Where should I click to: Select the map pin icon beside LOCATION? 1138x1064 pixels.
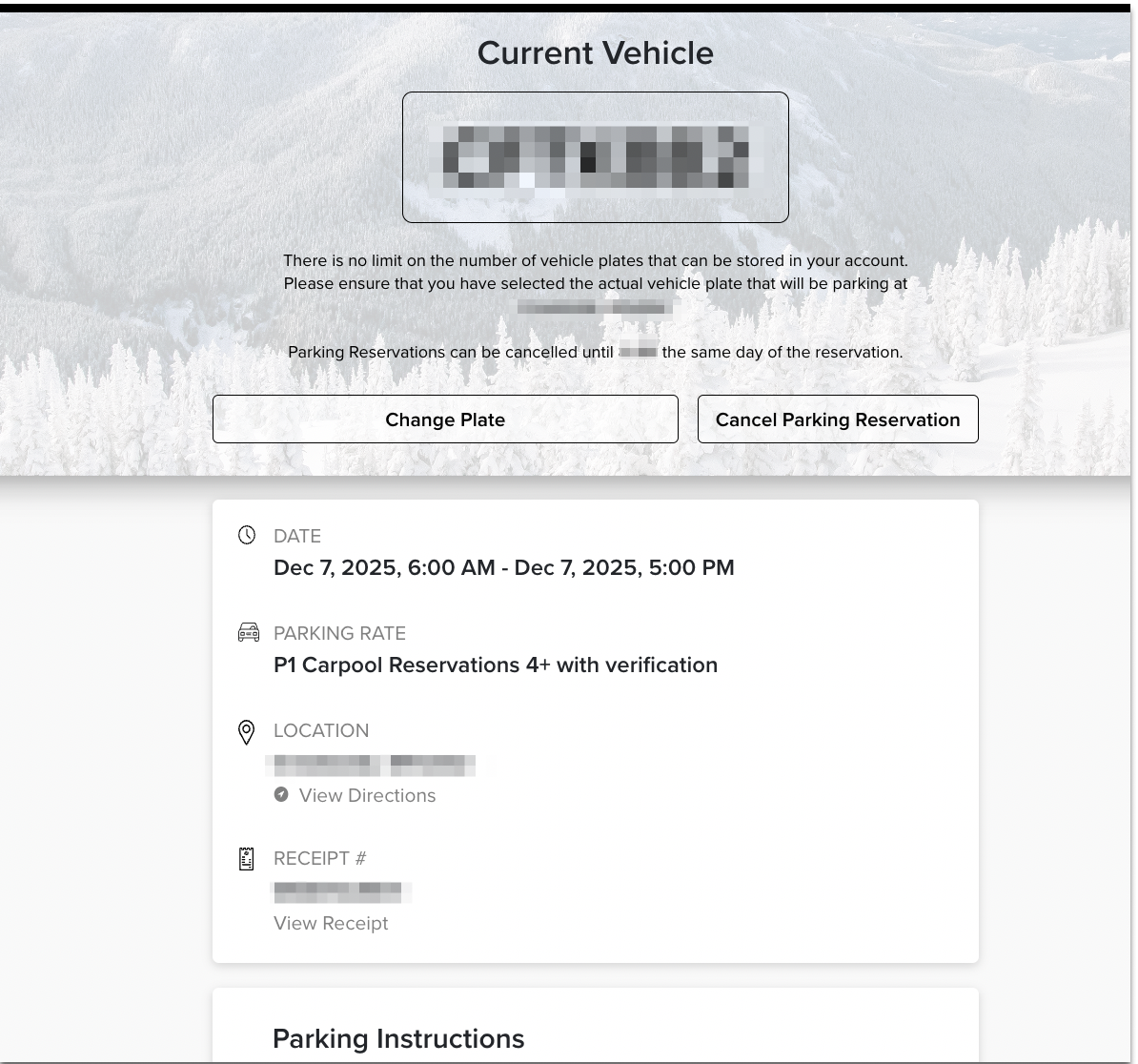246,731
